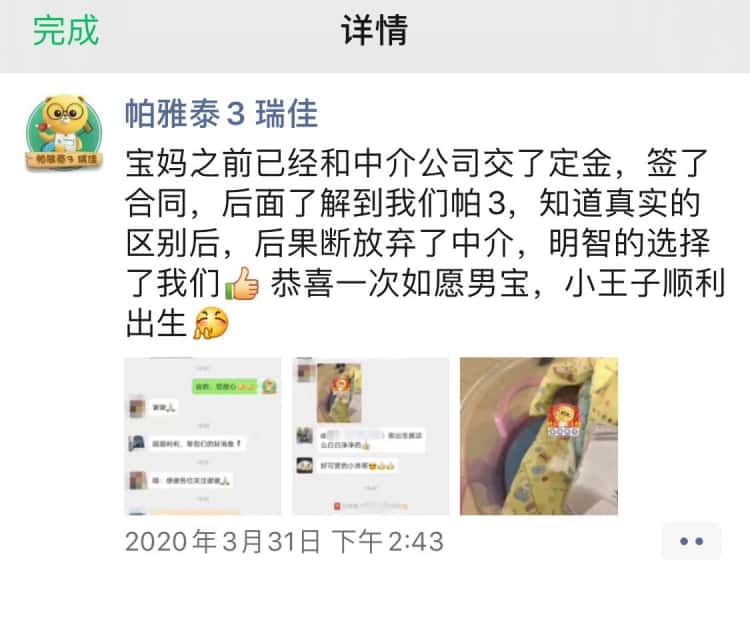Viewport: 750px width, 626px height.
Task: Open the first chat screenshot thumbnail
Action: [203, 436]
